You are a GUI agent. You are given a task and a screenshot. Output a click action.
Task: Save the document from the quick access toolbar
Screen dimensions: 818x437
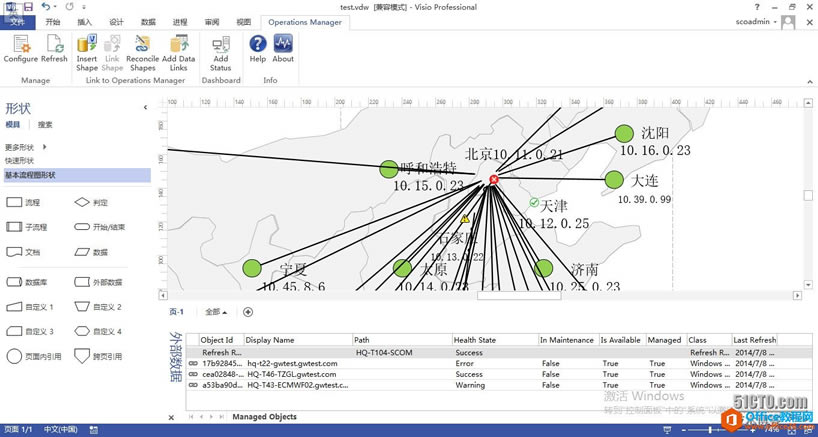(x=28, y=7)
